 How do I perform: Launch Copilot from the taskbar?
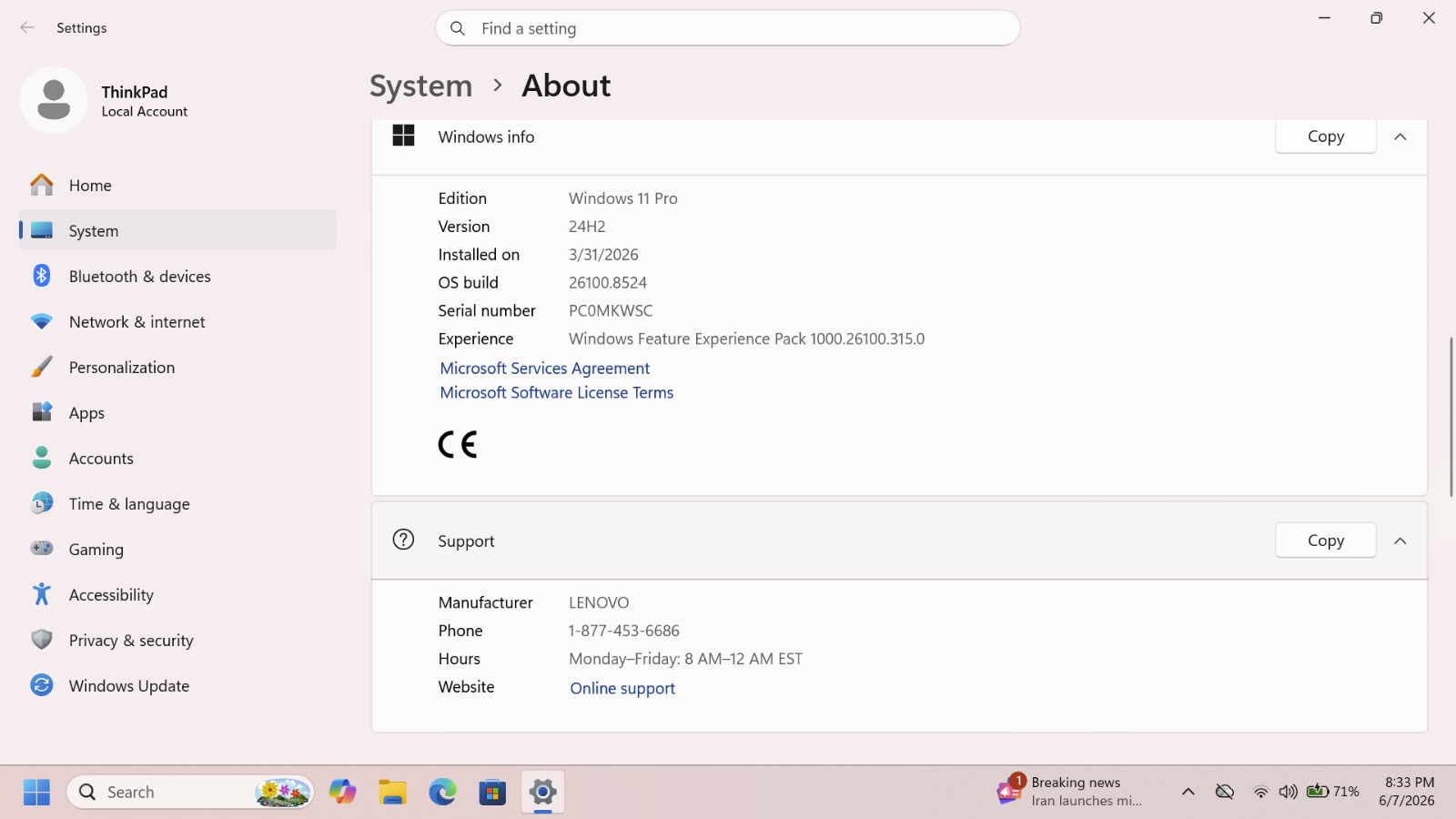coord(343,793)
